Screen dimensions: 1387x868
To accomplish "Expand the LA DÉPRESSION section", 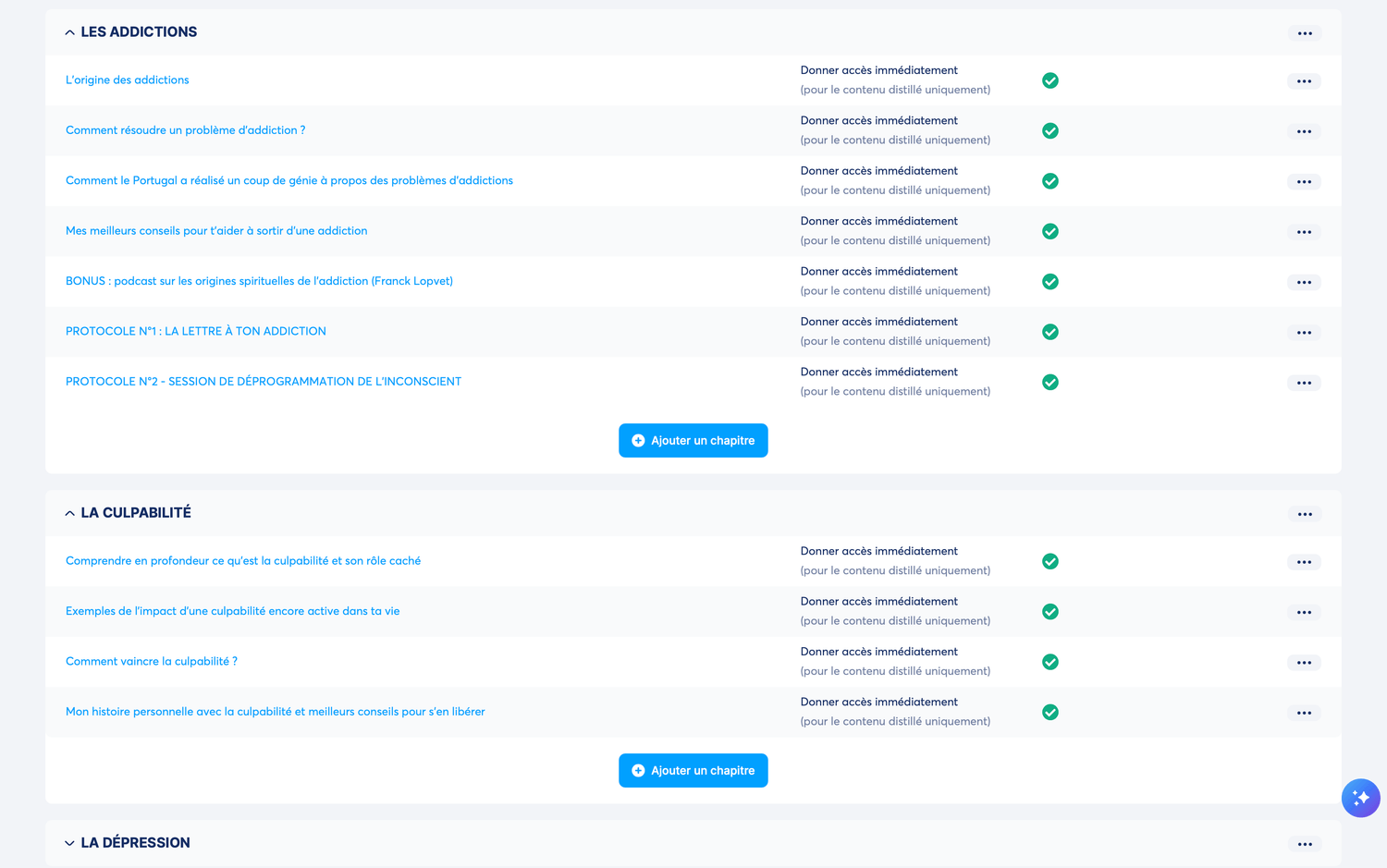I will (x=69, y=843).
